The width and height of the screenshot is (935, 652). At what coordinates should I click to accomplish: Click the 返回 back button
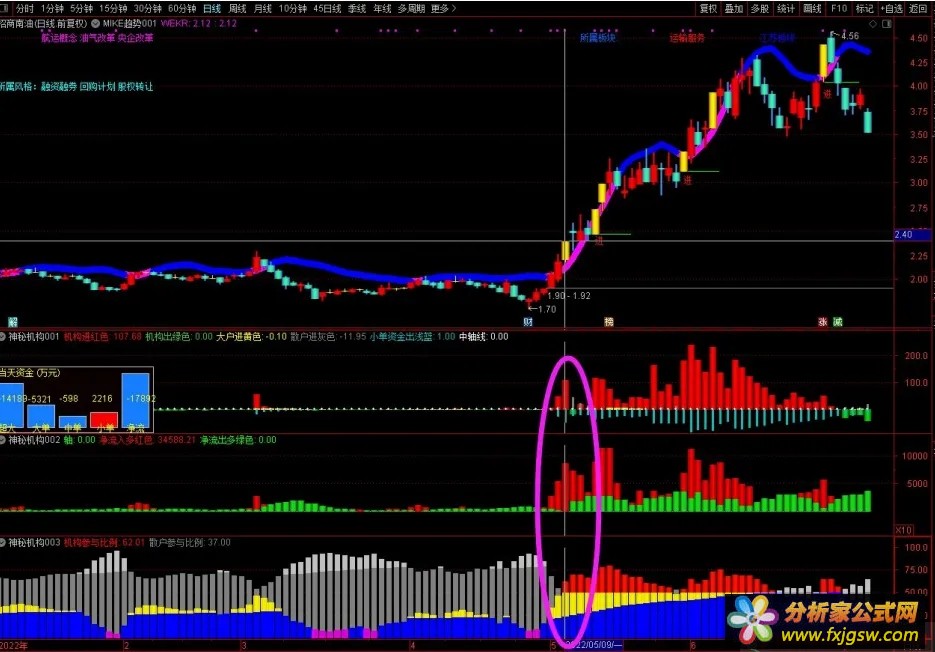[x=918, y=8]
